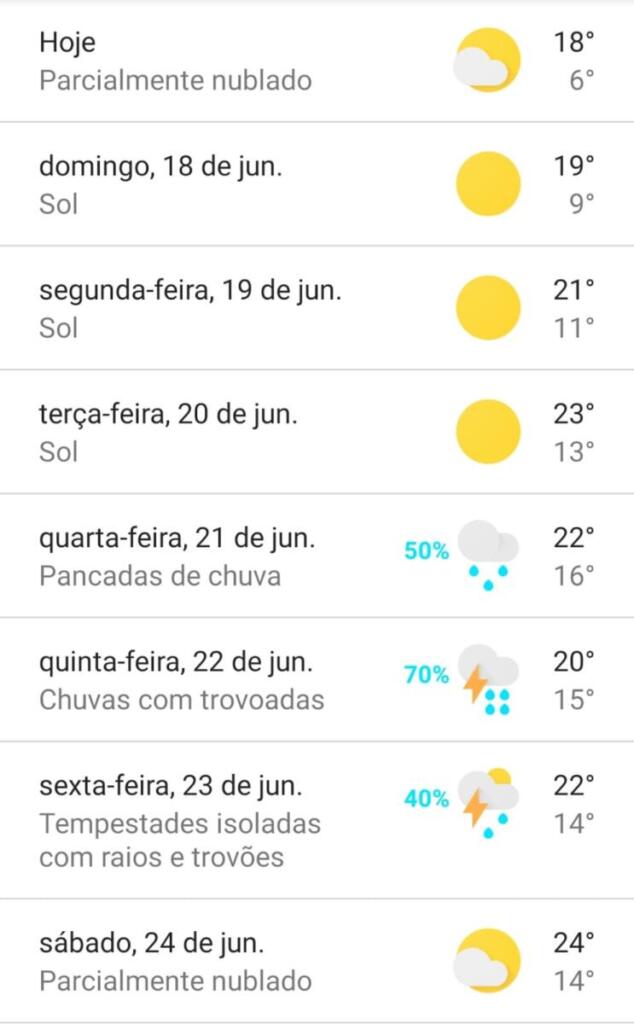
Task: Tap the partly cloudy icon for Hoje
Action: click(487, 60)
